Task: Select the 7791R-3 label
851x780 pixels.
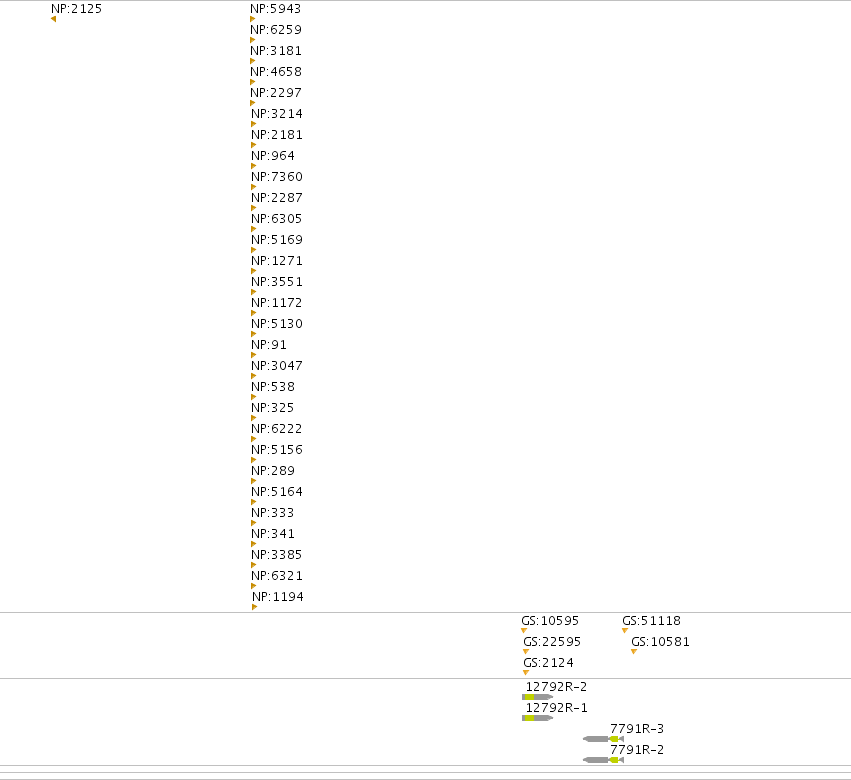Action: (637, 729)
